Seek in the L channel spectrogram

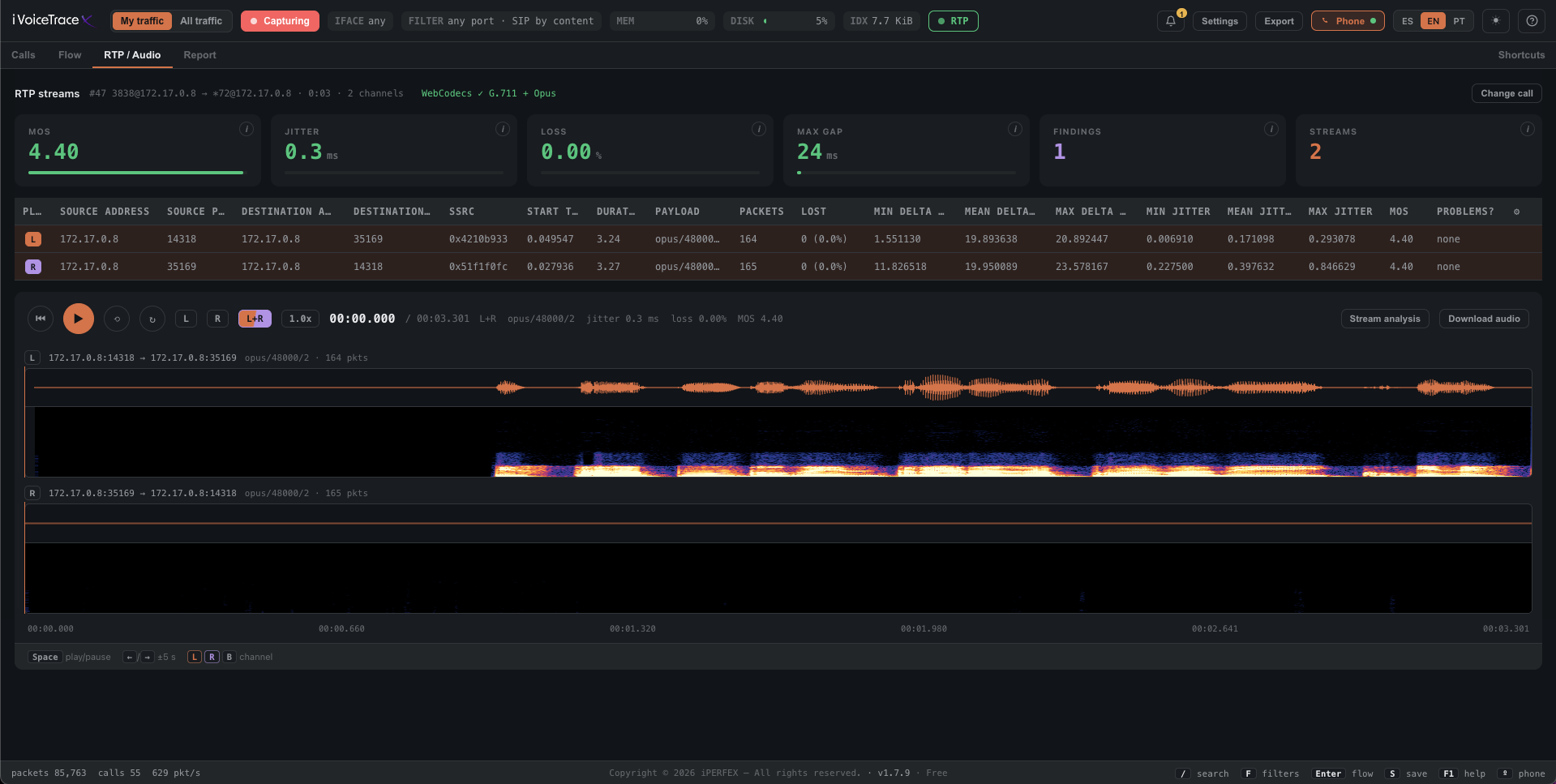tap(778, 442)
